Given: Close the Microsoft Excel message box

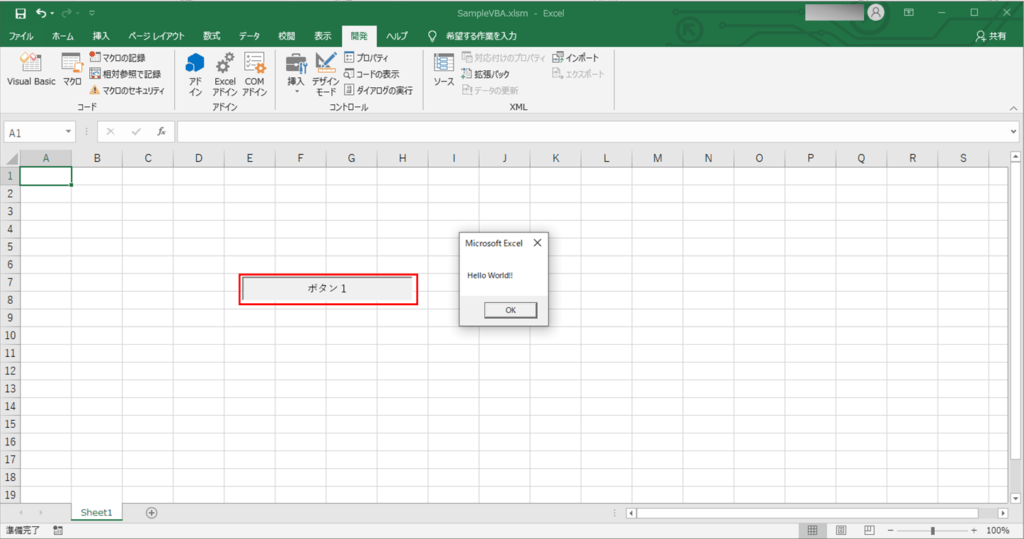Looking at the screenshot, I should point(537,242).
